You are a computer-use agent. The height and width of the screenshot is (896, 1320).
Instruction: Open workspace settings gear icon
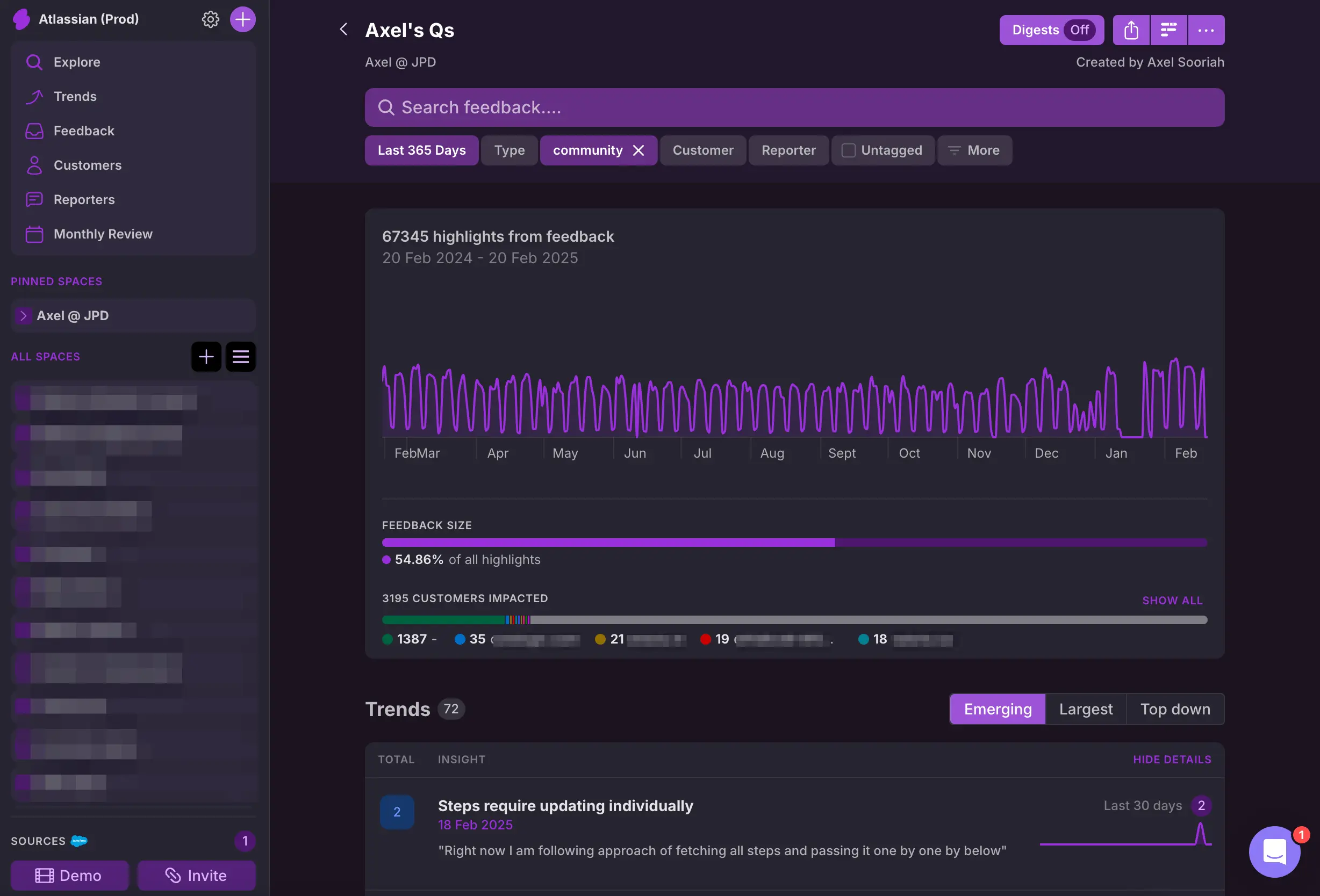point(210,19)
